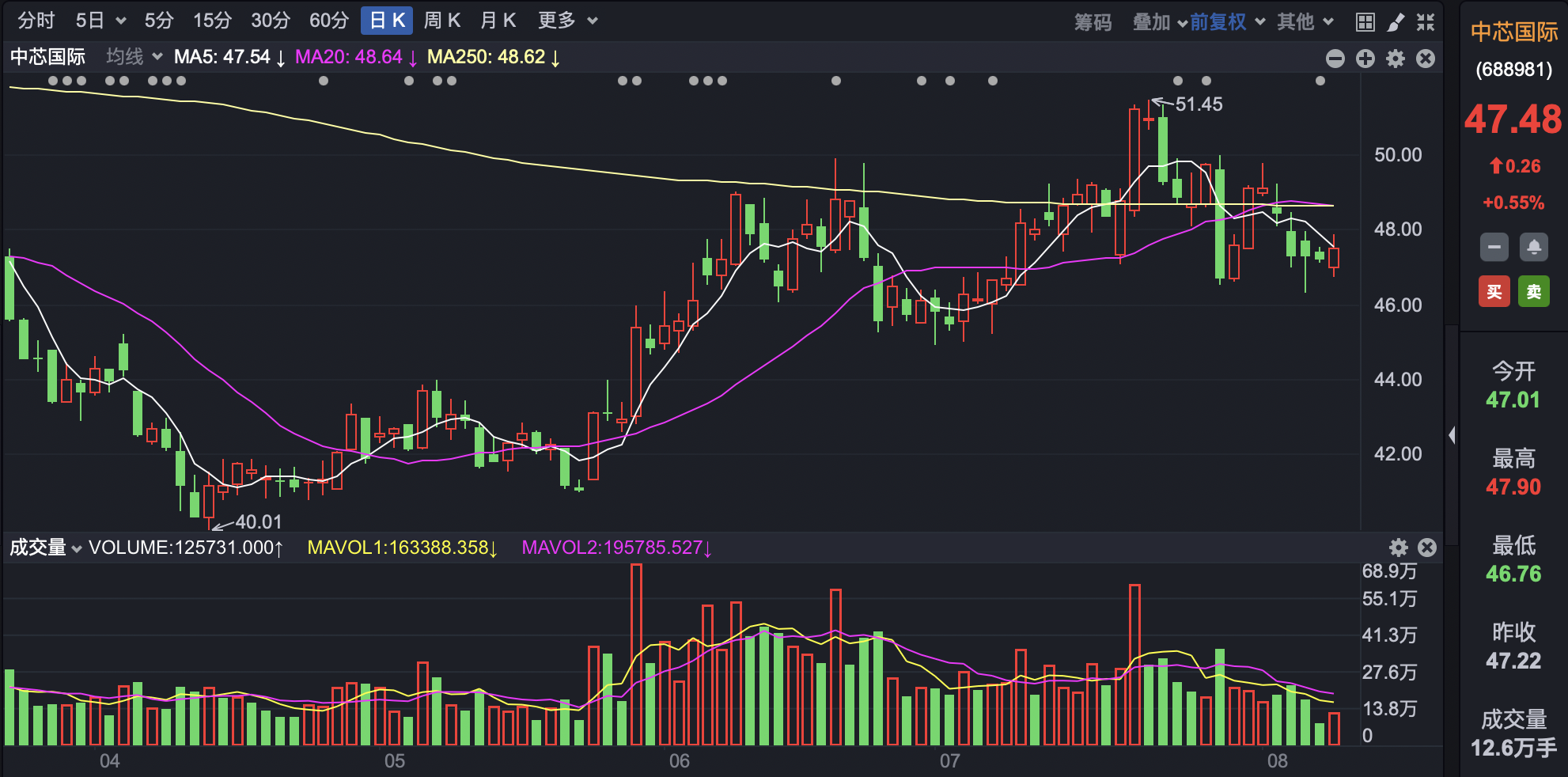Select the 周K weekly candlestick tab
1568x777 pixels.
[442, 21]
